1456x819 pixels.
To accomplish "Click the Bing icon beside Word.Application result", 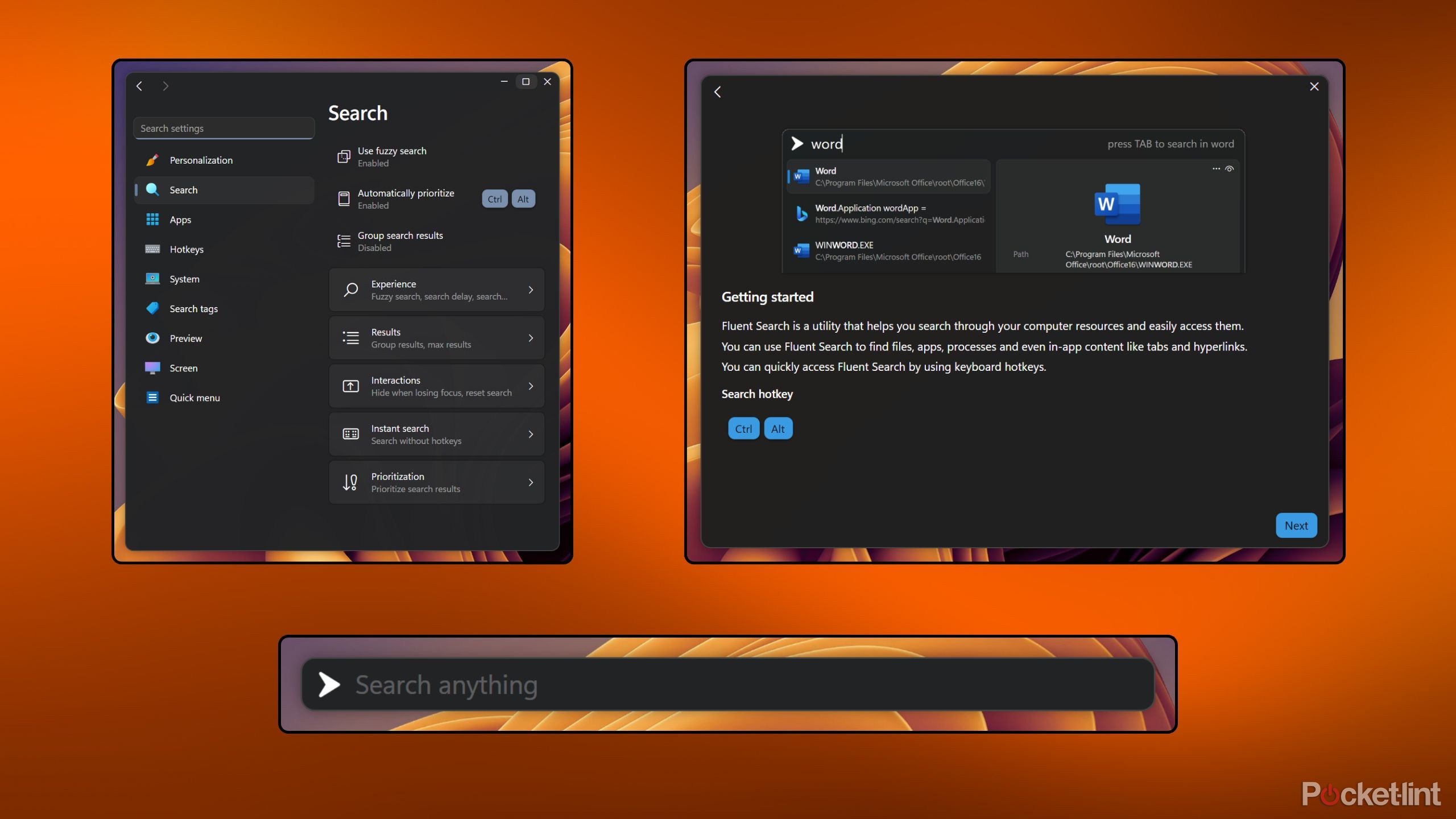I will (x=801, y=214).
